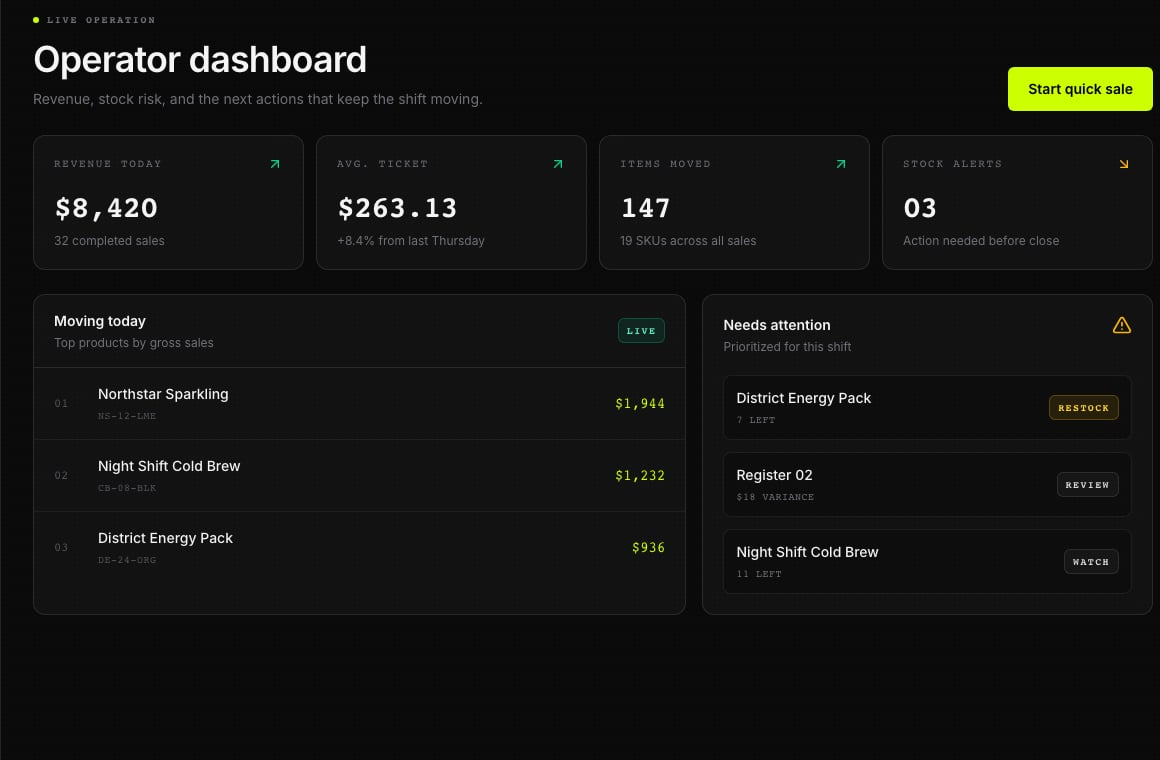Click the rank number 01

pos(61,403)
